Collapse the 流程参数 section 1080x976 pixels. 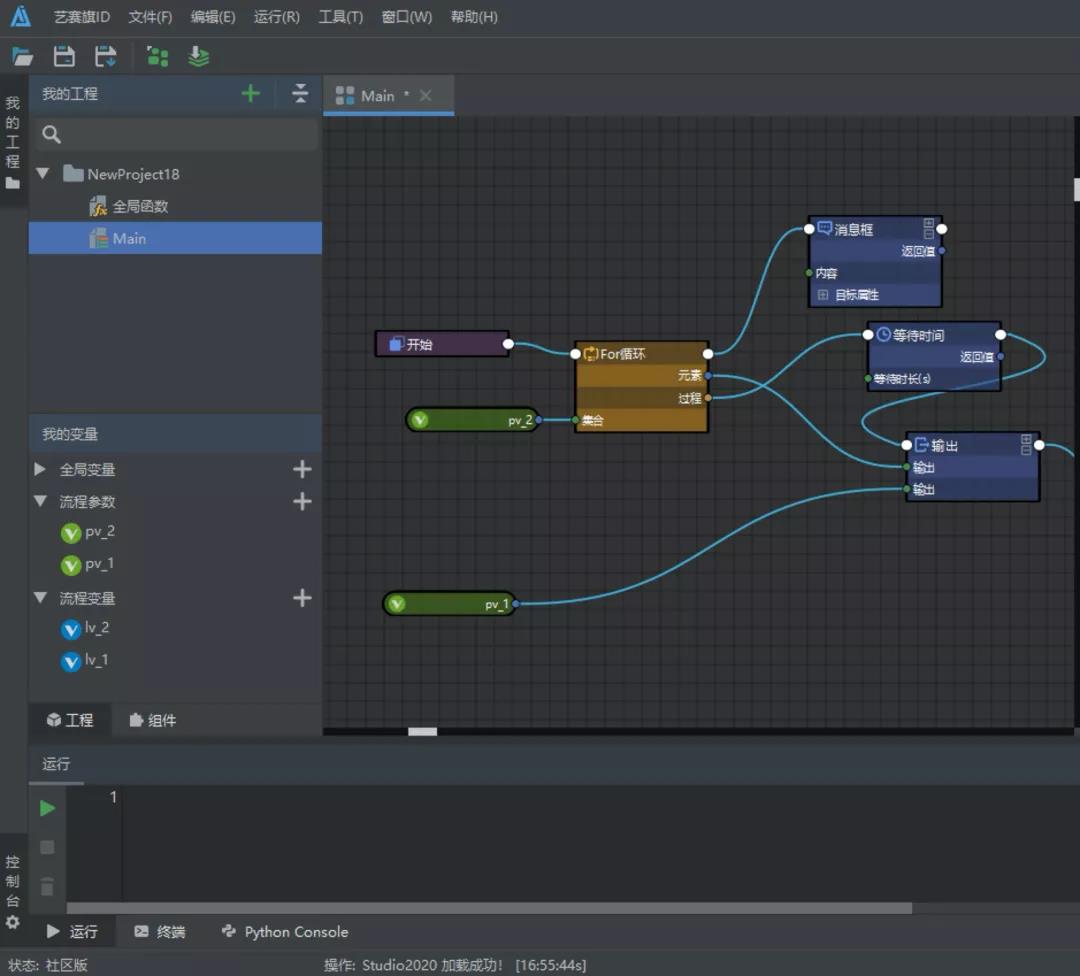(41, 501)
